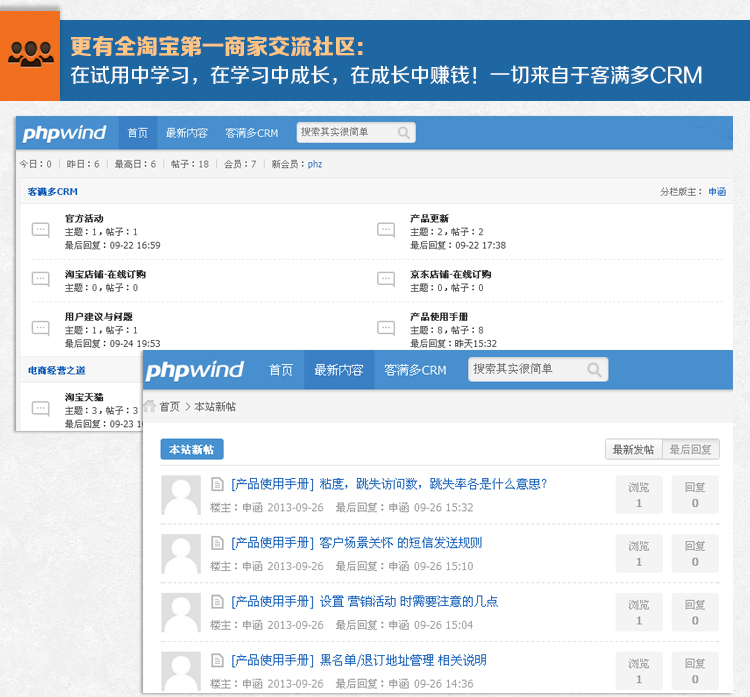Click 本站新帖 in the breadcrumb
Viewport: 750px width, 697px height.
point(215,407)
